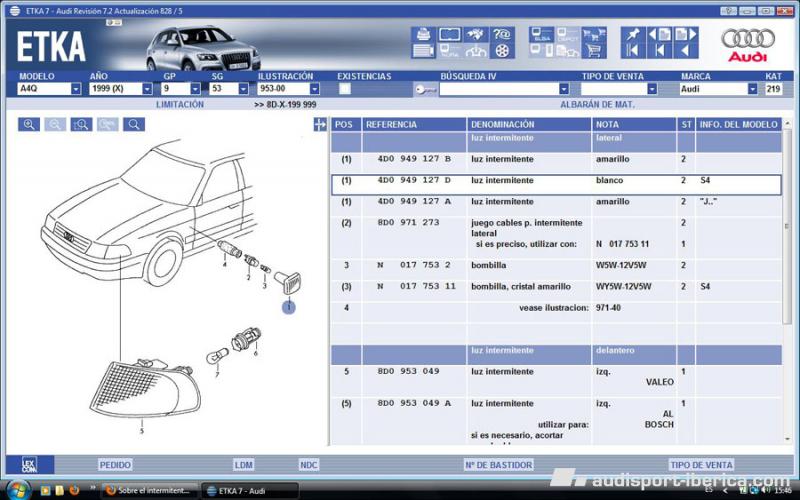Click the plain magnifier search icon
800x500 pixels.
pos(134,124)
